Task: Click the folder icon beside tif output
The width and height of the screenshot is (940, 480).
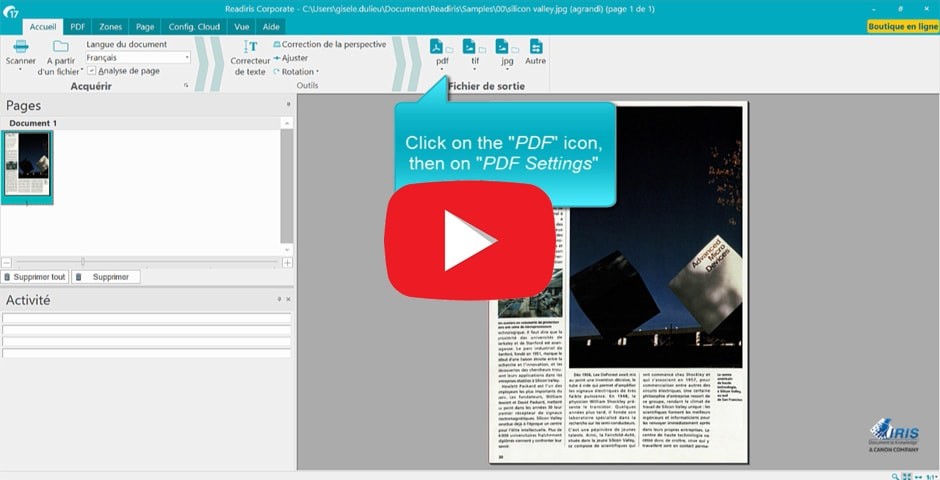Action: 483,50
